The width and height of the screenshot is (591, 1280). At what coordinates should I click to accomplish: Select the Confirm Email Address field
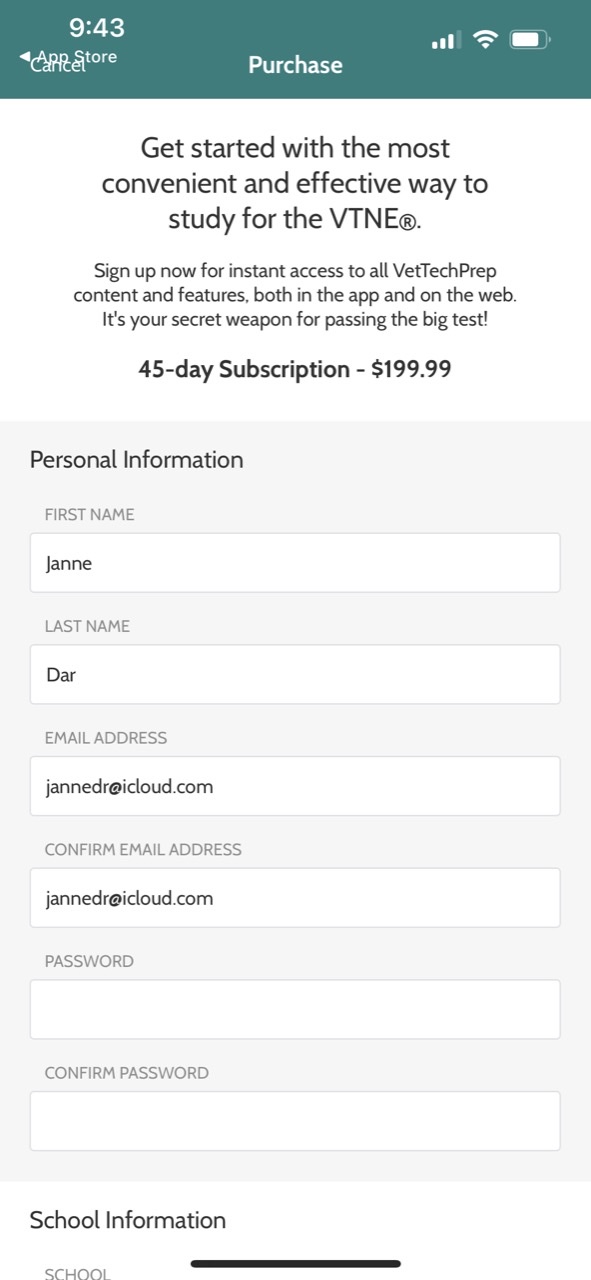click(295, 898)
